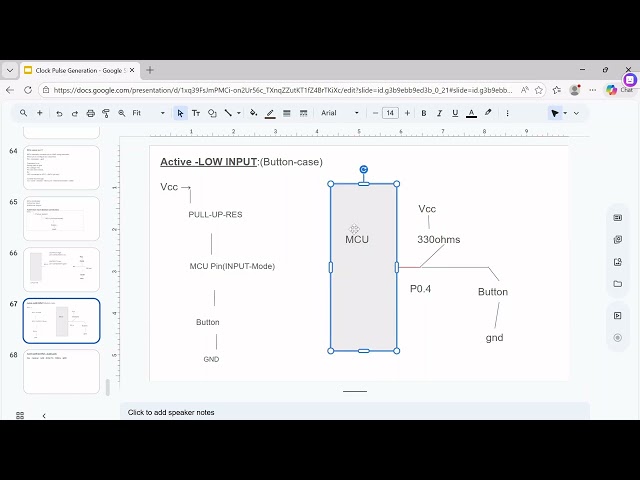Open the Fit zoom level dropdown
This screenshot has width=640, height=480.
(148, 113)
